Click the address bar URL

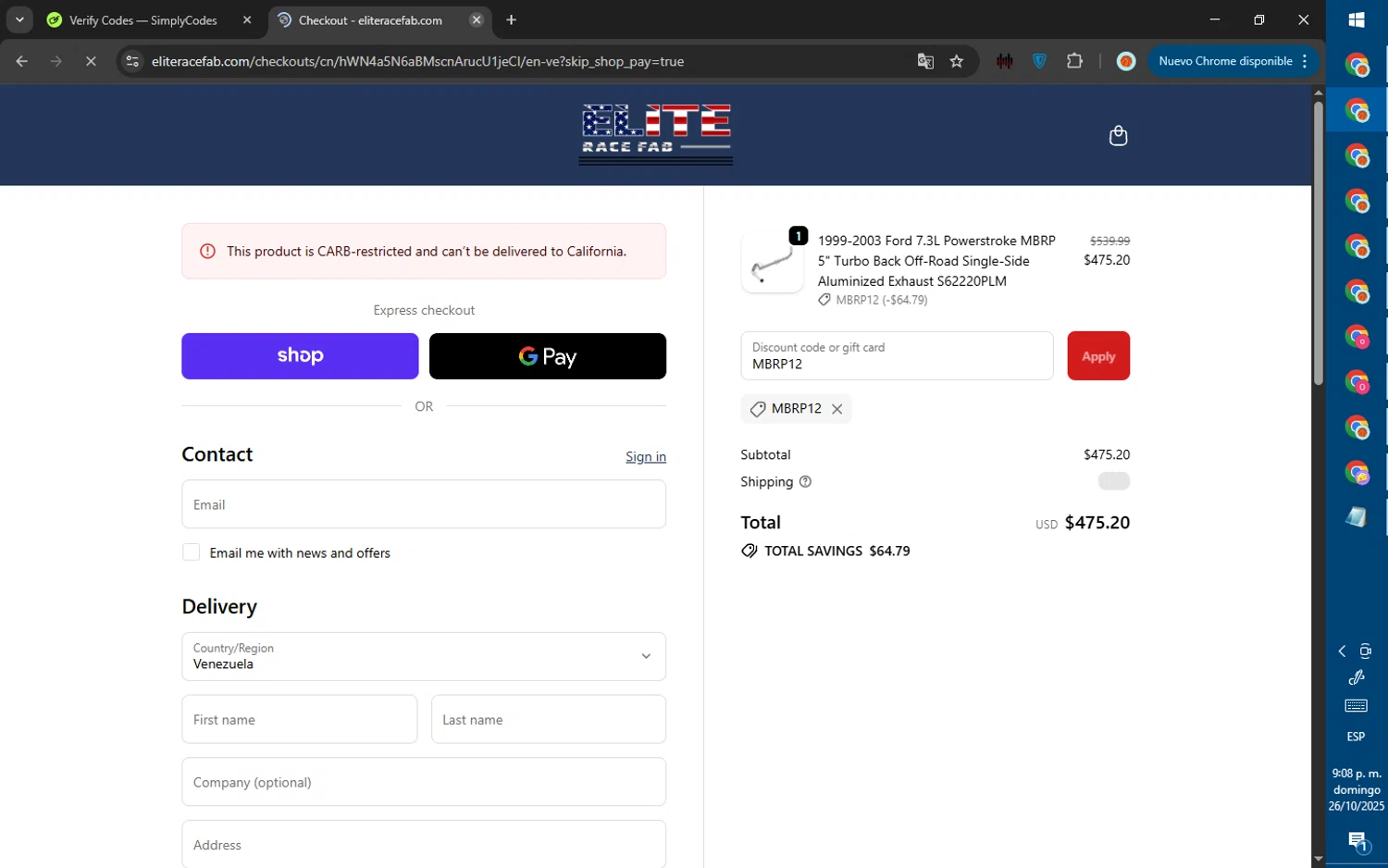pyautogui.click(x=417, y=61)
